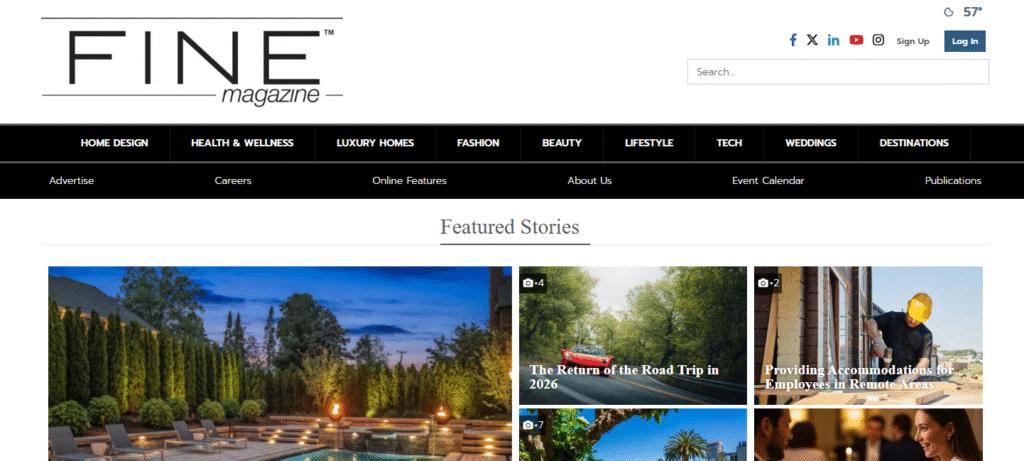Click camera icon on Accommodations story

pos(763,283)
